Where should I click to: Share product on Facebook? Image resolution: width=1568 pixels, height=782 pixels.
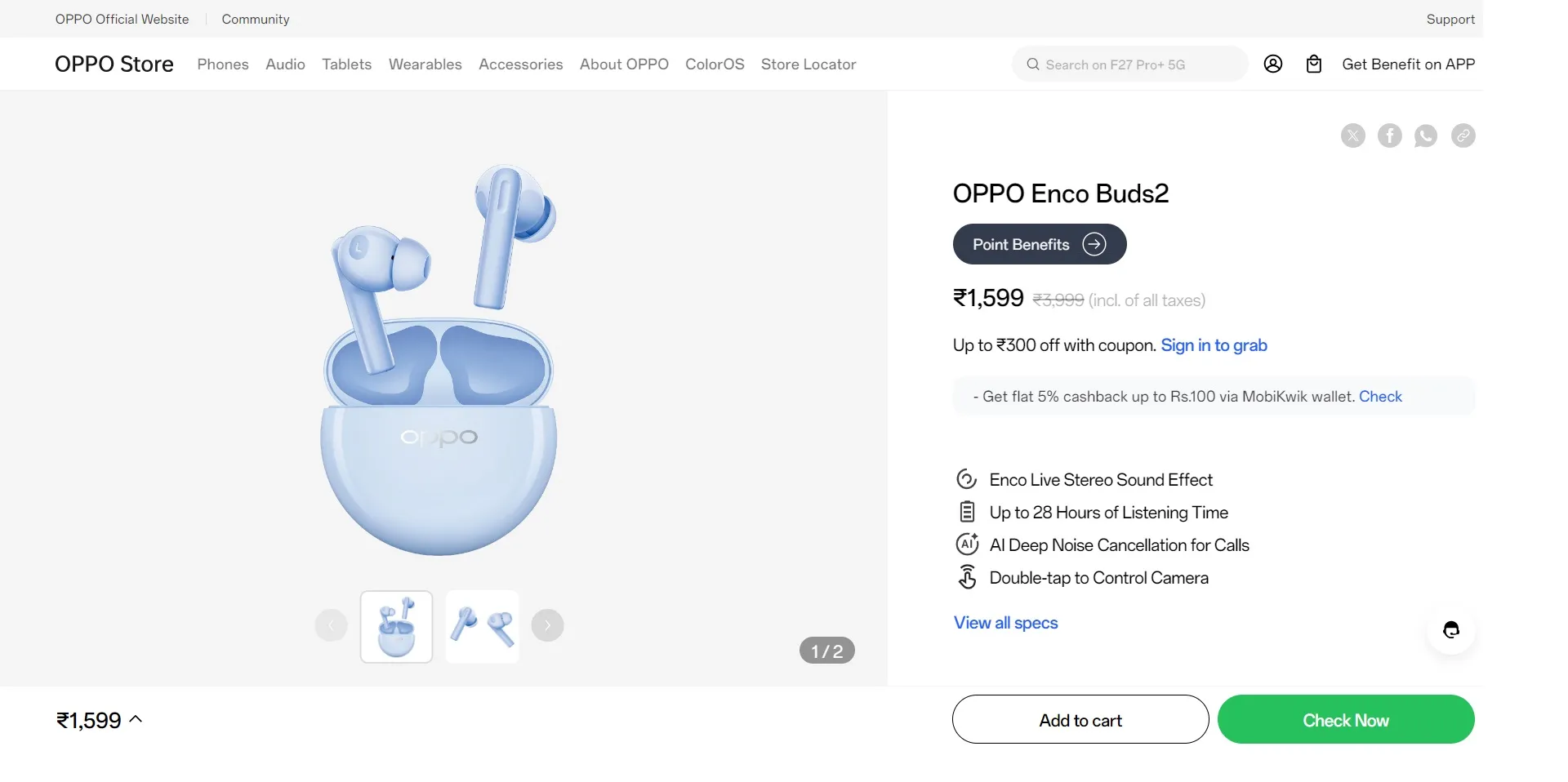tap(1389, 136)
